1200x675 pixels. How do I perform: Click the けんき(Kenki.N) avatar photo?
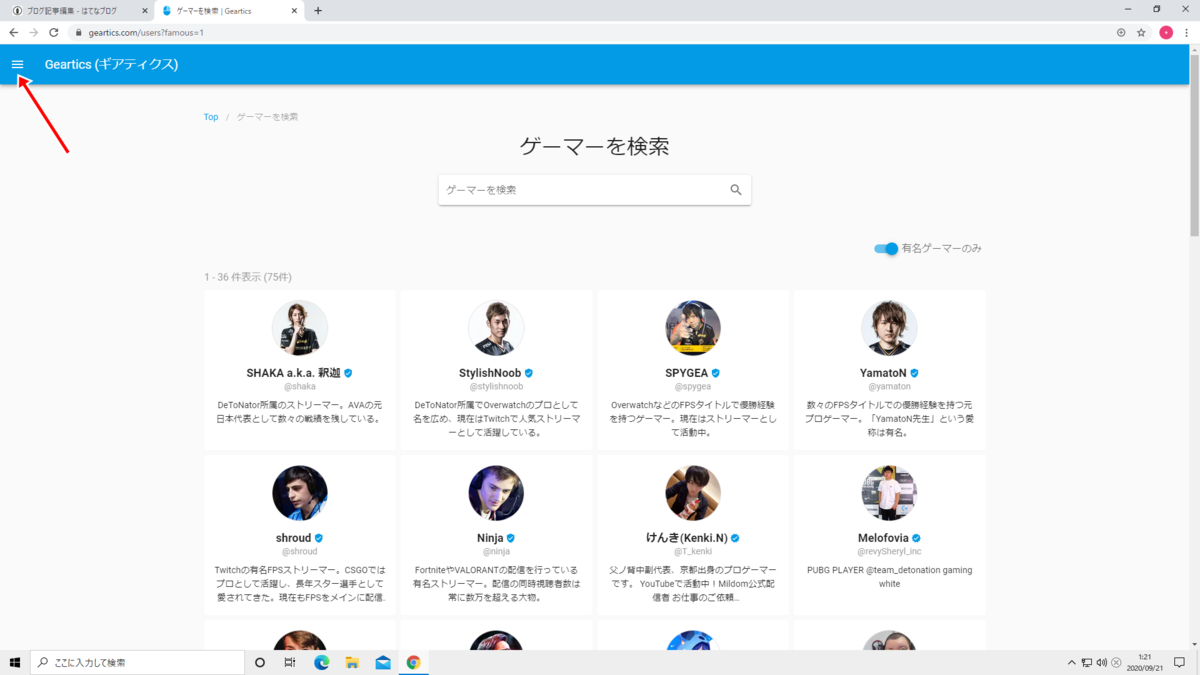(693, 493)
